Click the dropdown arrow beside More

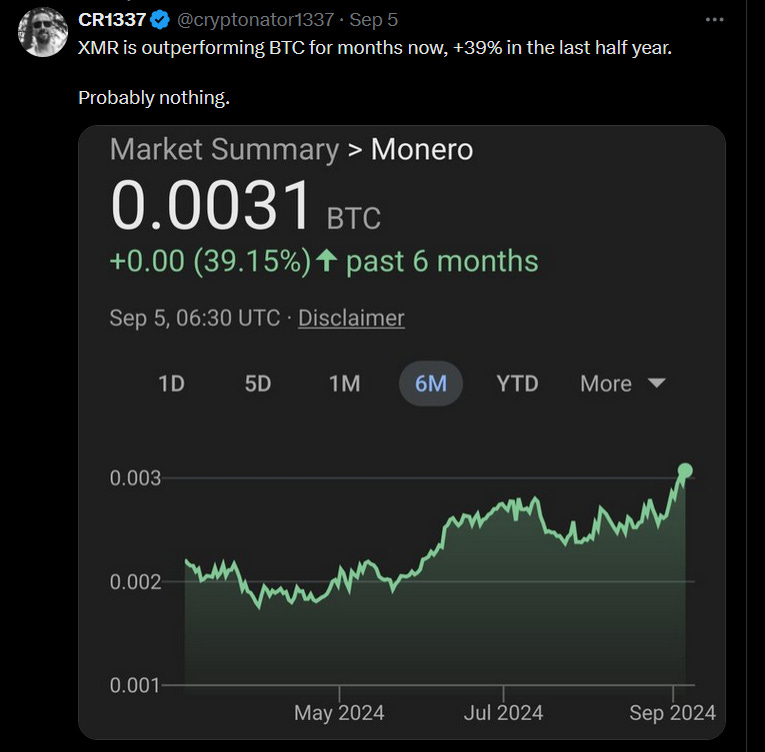point(656,384)
